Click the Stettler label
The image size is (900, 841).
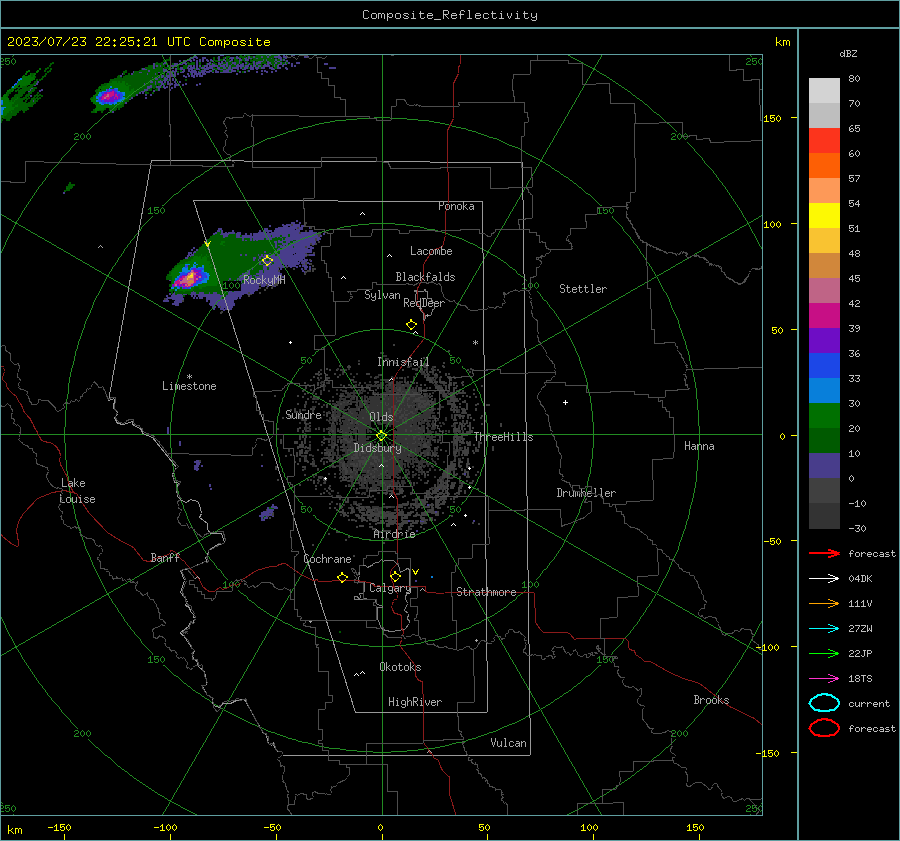[x=583, y=289]
